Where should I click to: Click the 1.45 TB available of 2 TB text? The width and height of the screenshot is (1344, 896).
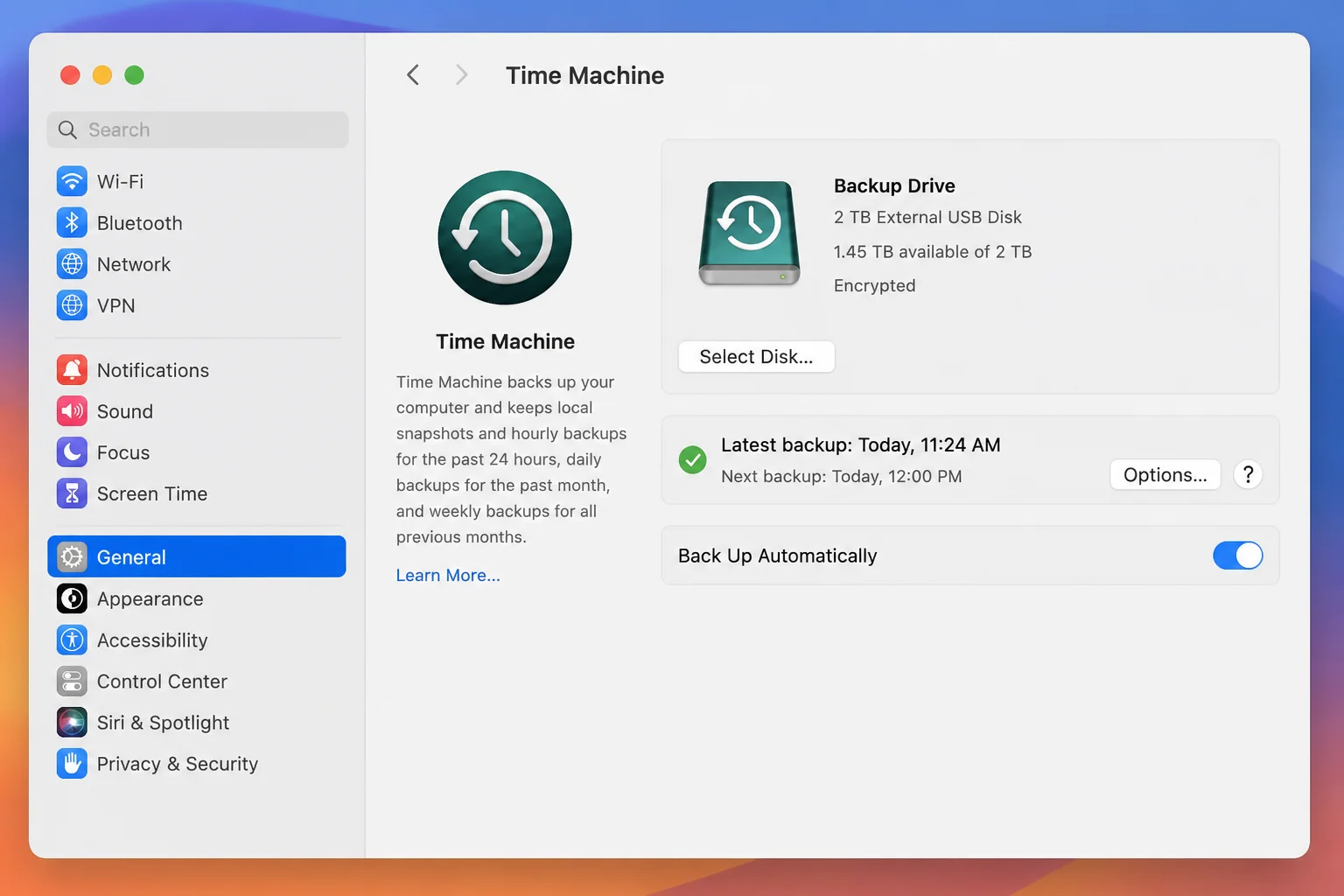[933, 252]
